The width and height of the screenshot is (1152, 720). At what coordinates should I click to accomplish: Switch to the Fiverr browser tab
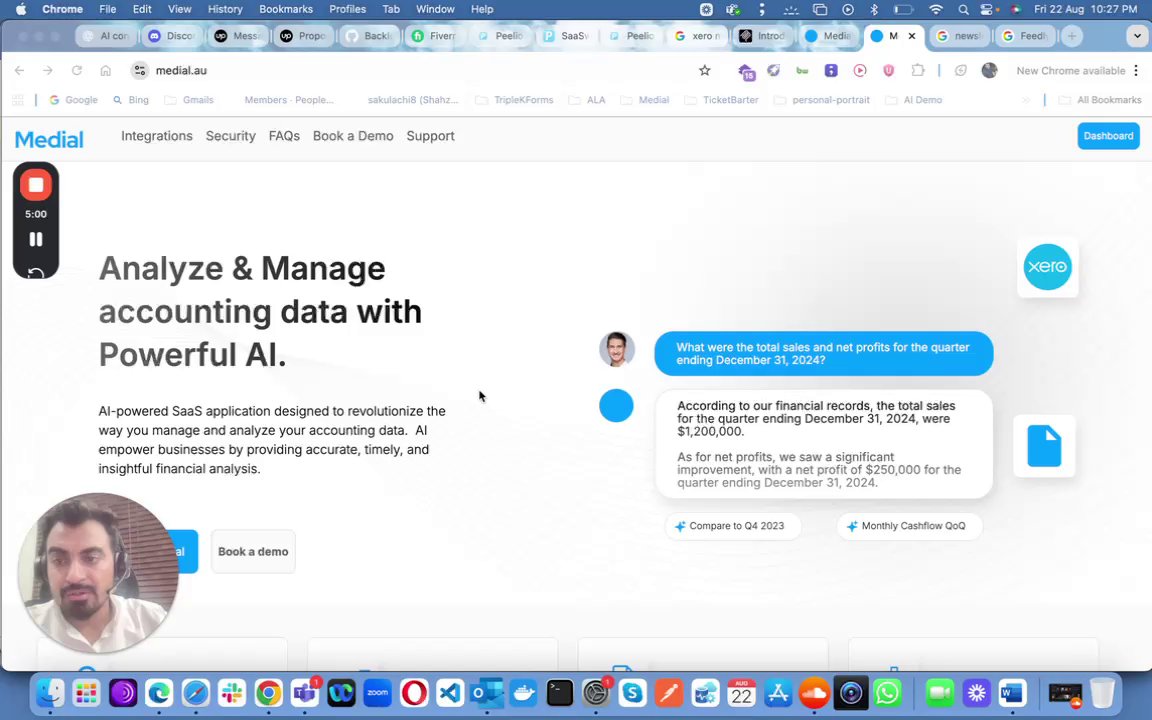click(x=435, y=36)
